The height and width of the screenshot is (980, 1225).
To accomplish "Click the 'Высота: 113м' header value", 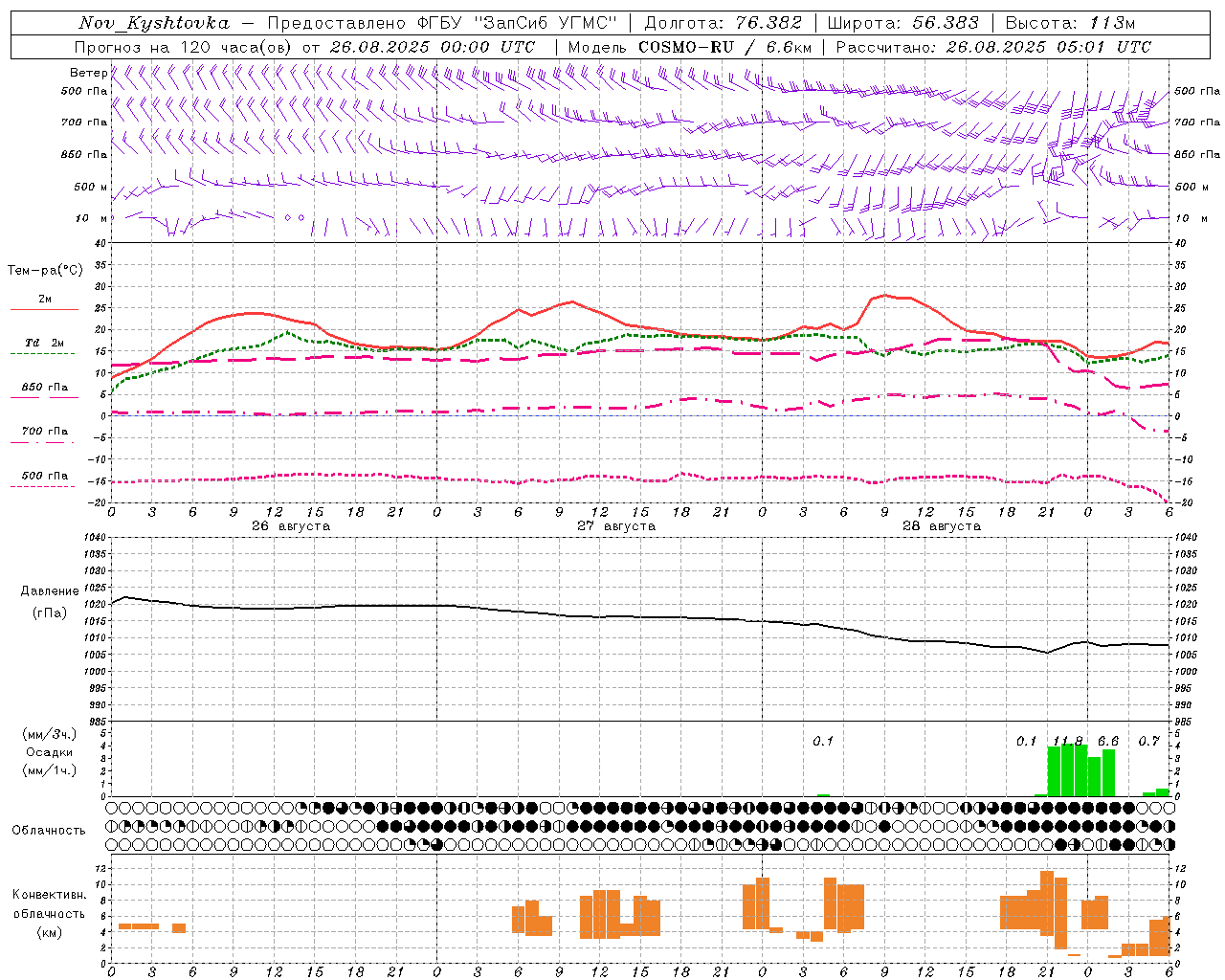I will 1071,23.
